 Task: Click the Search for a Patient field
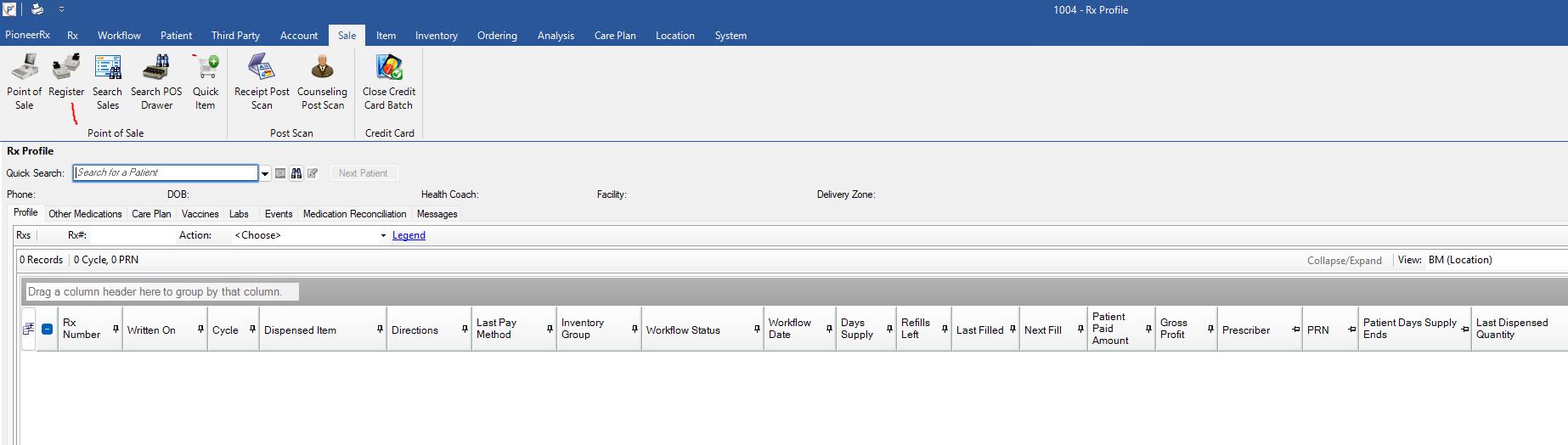[x=166, y=173]
